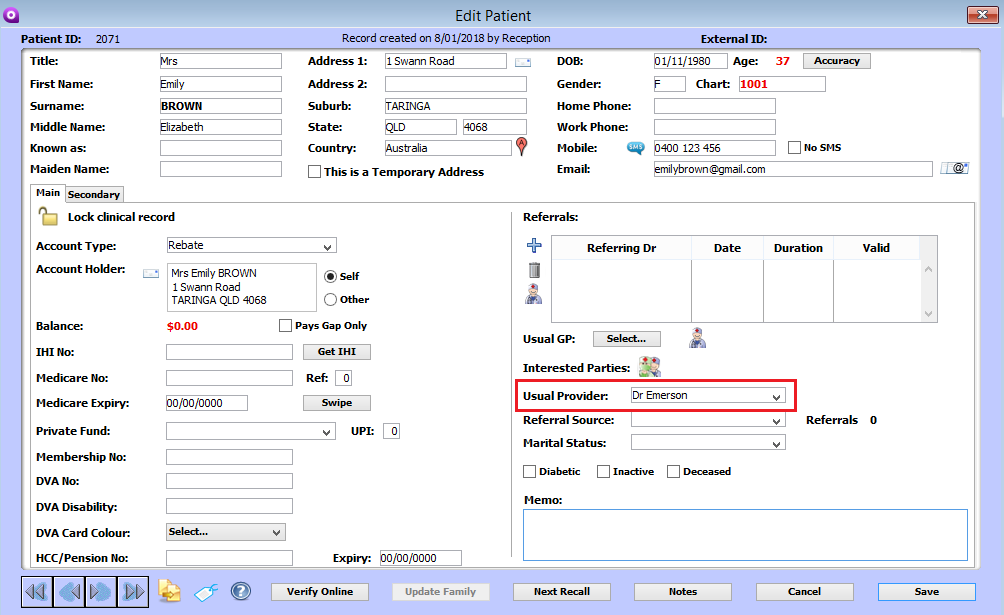Click the tag label icon in bottom bar

click(206, 592)
